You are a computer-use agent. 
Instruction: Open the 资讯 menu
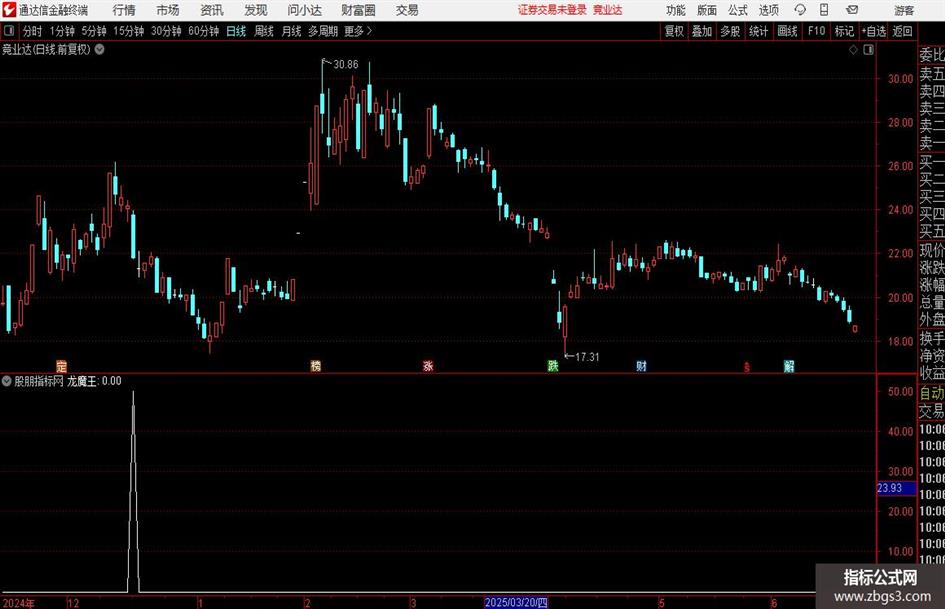(x=212, y=10)
